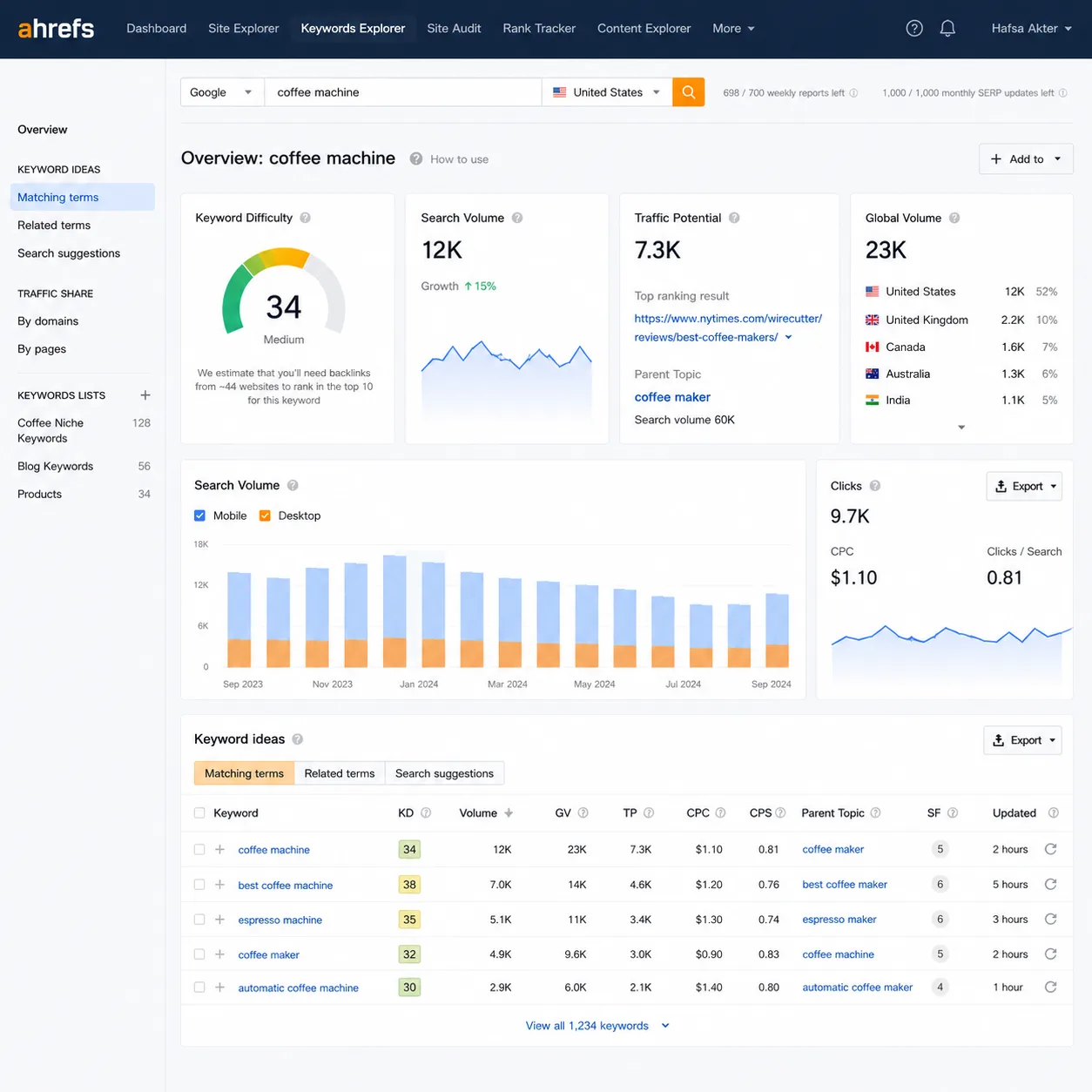This screenshot has width=1092, height=1092.
Task: Refresh the espresso machine row data
Action: click(1051, 919)
